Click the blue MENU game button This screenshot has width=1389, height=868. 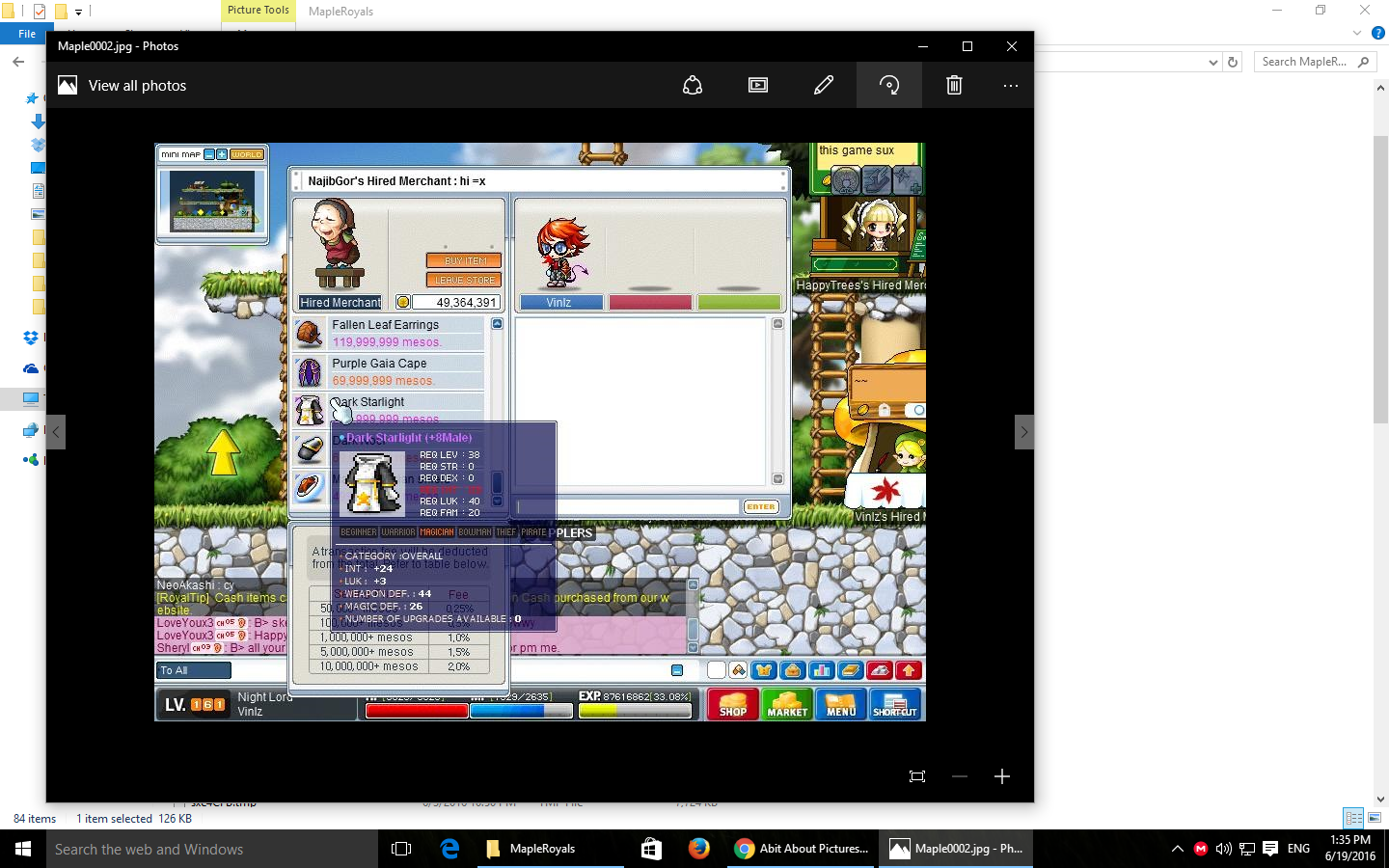click(x=841, y=704)
